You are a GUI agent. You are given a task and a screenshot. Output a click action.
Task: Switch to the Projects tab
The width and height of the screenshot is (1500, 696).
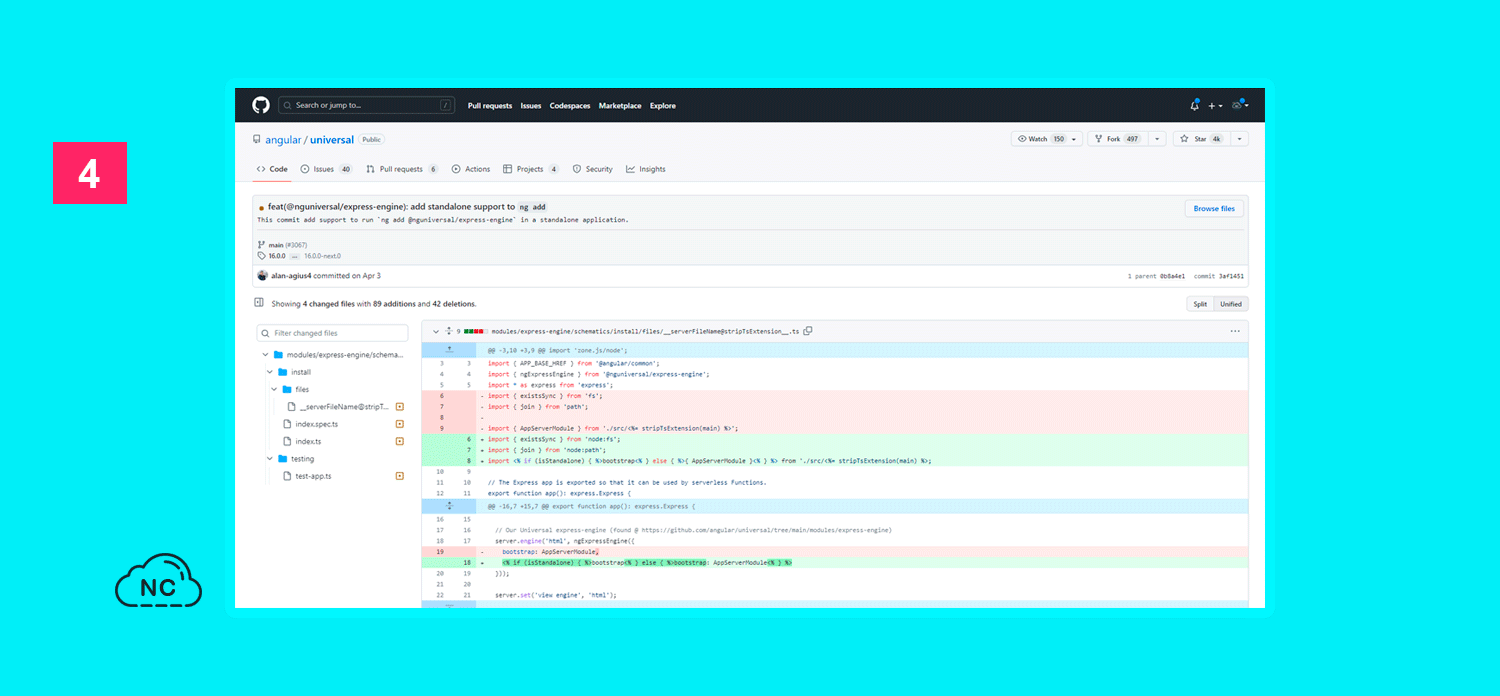click(x=531, y=169)
